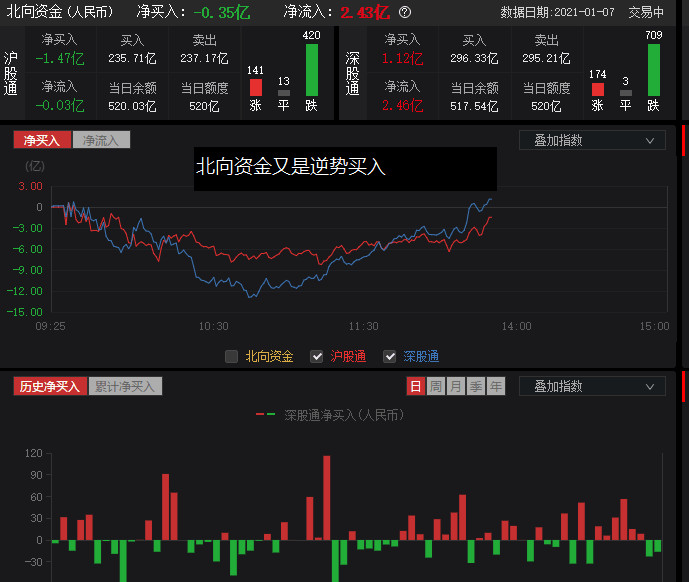Viewport: 689px width, 582px height.
Task: Click the tallest red bar in history chart
Action: tap(327, 498)
